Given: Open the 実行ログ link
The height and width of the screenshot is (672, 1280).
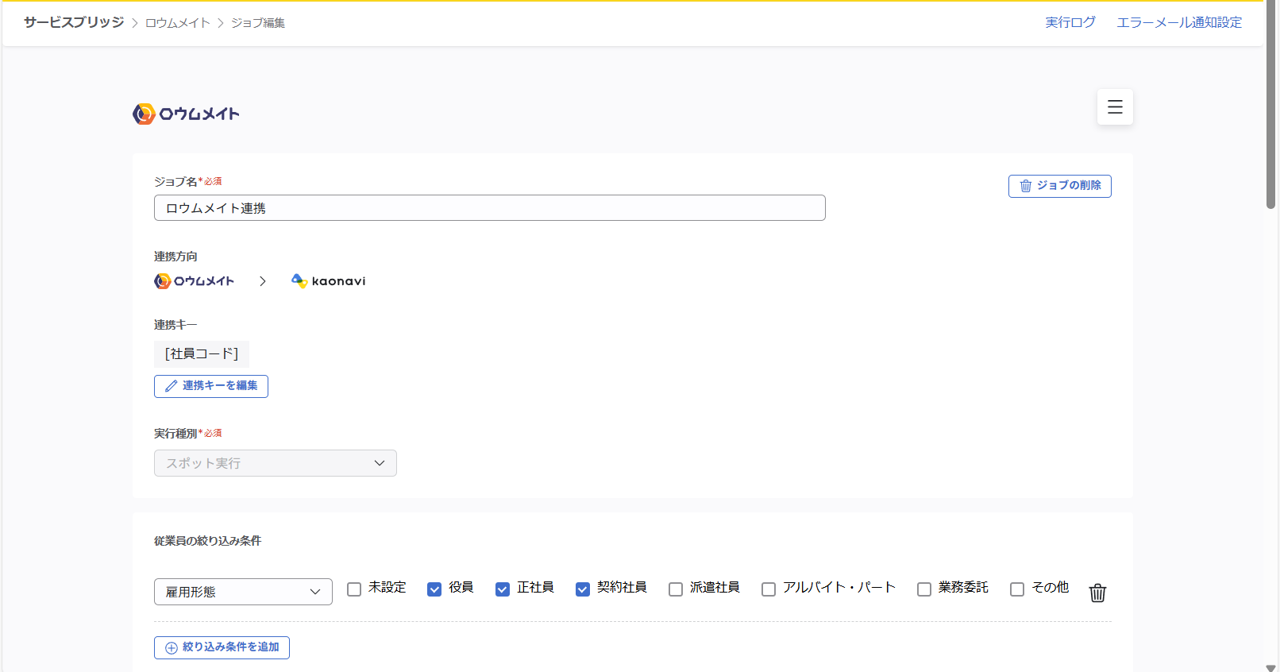Looking at the screenshot, I should click(x=1069, y=21).
